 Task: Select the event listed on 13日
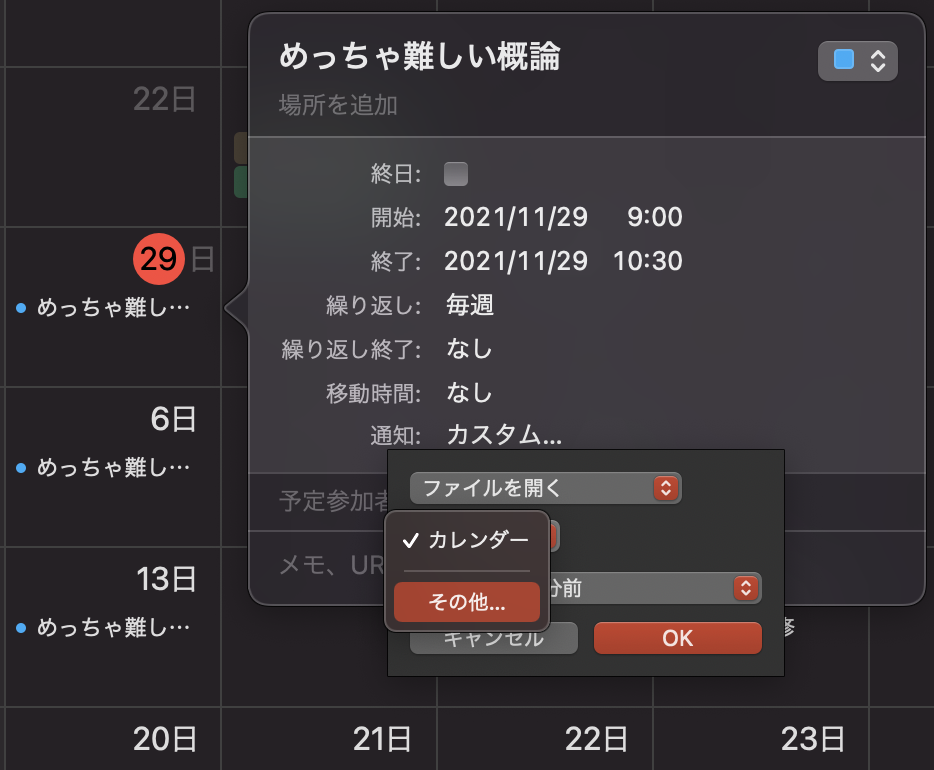point(112,628)
